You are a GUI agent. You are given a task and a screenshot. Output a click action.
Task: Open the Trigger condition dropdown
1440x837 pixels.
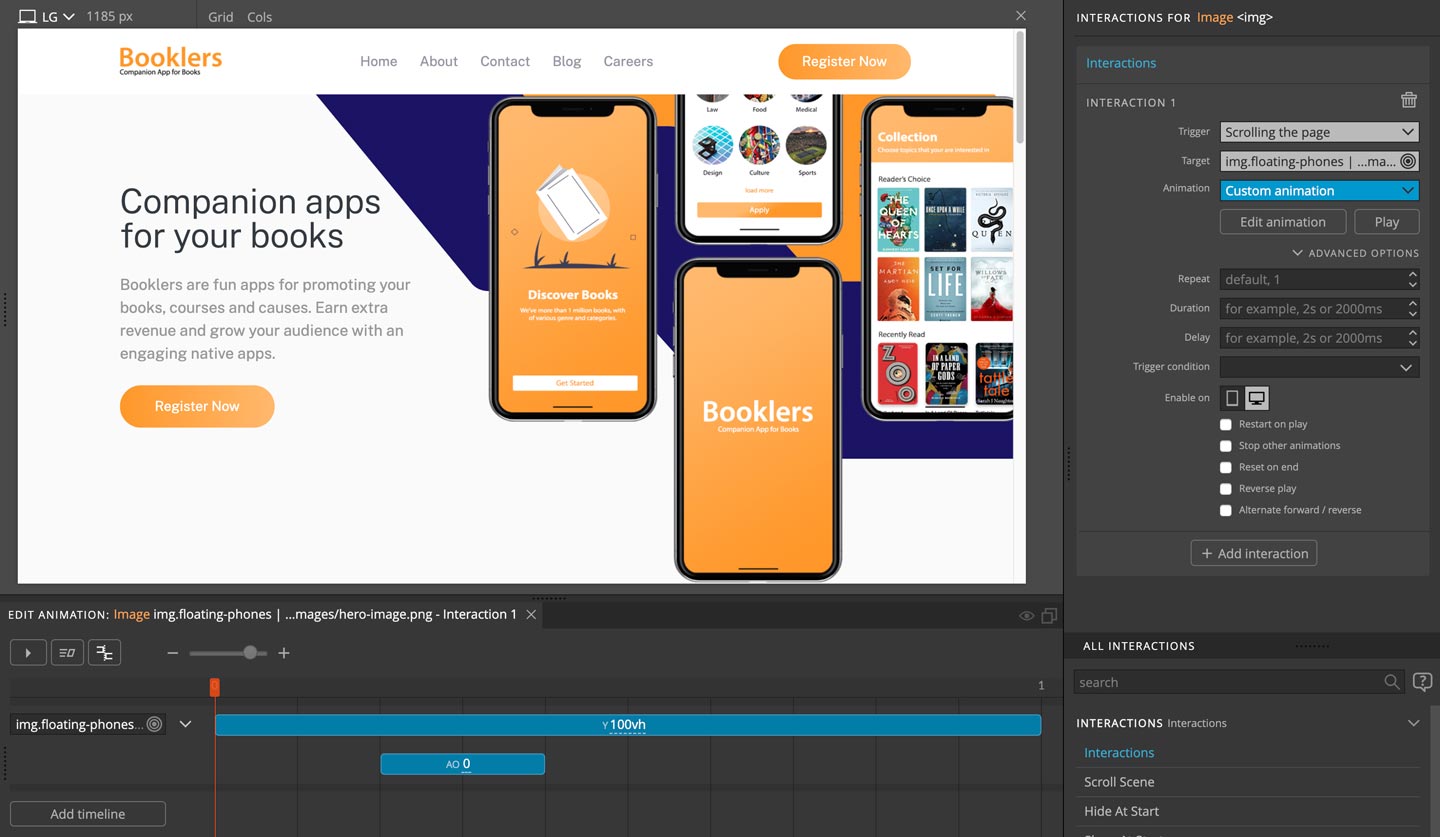[x=1319, y=367]
